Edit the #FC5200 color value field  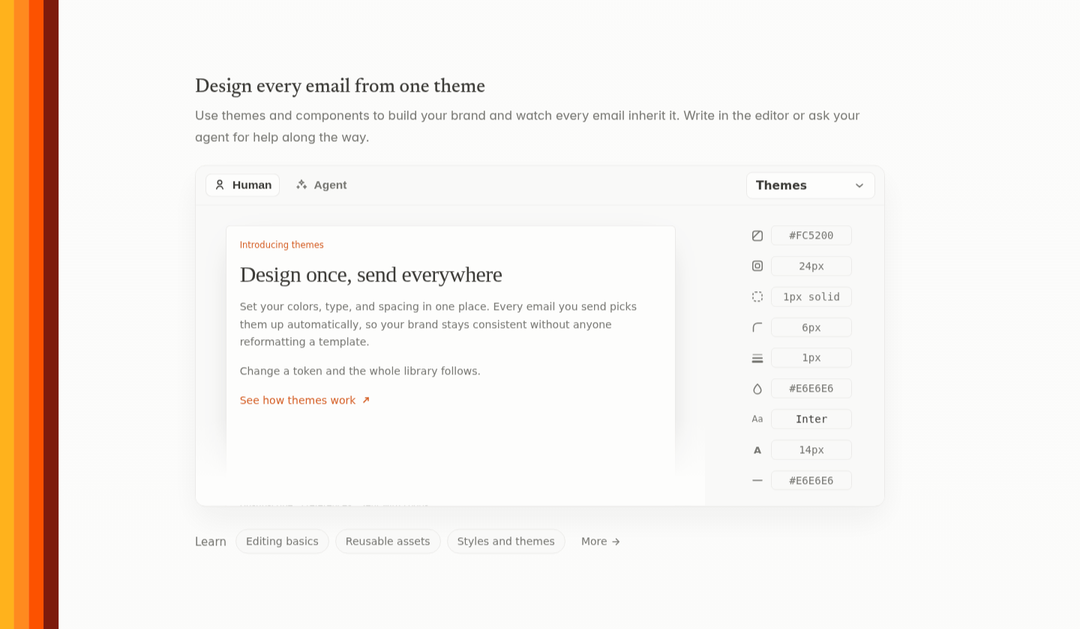(x=811, y=236)
